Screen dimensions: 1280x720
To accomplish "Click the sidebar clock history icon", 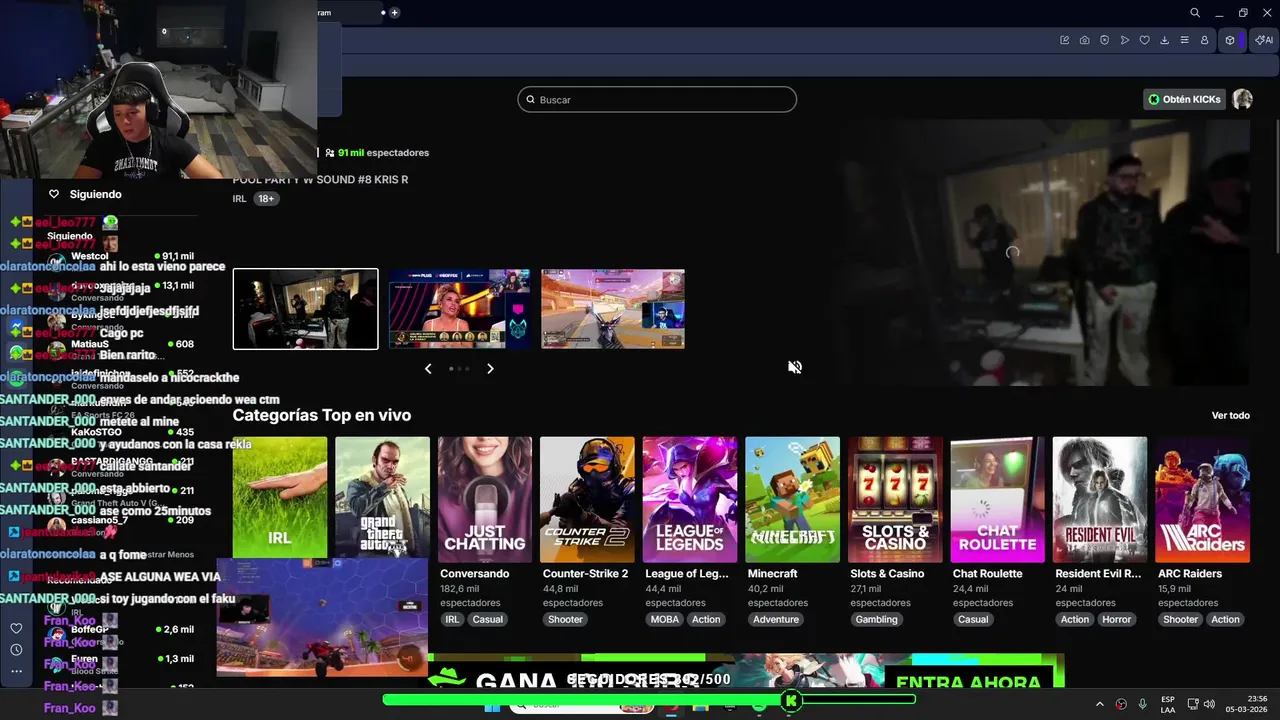I will coord(16,650).
